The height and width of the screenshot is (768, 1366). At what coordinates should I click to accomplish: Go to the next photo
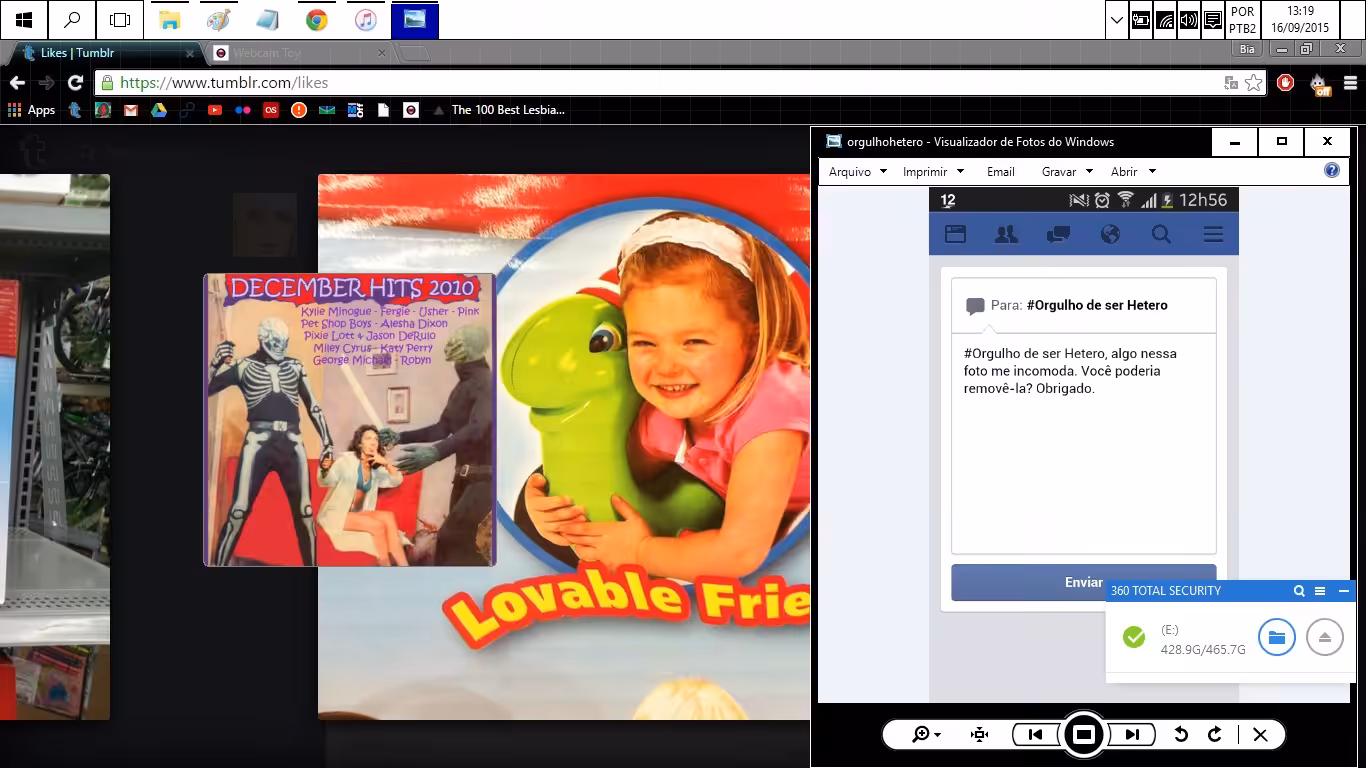[1132, 735]
